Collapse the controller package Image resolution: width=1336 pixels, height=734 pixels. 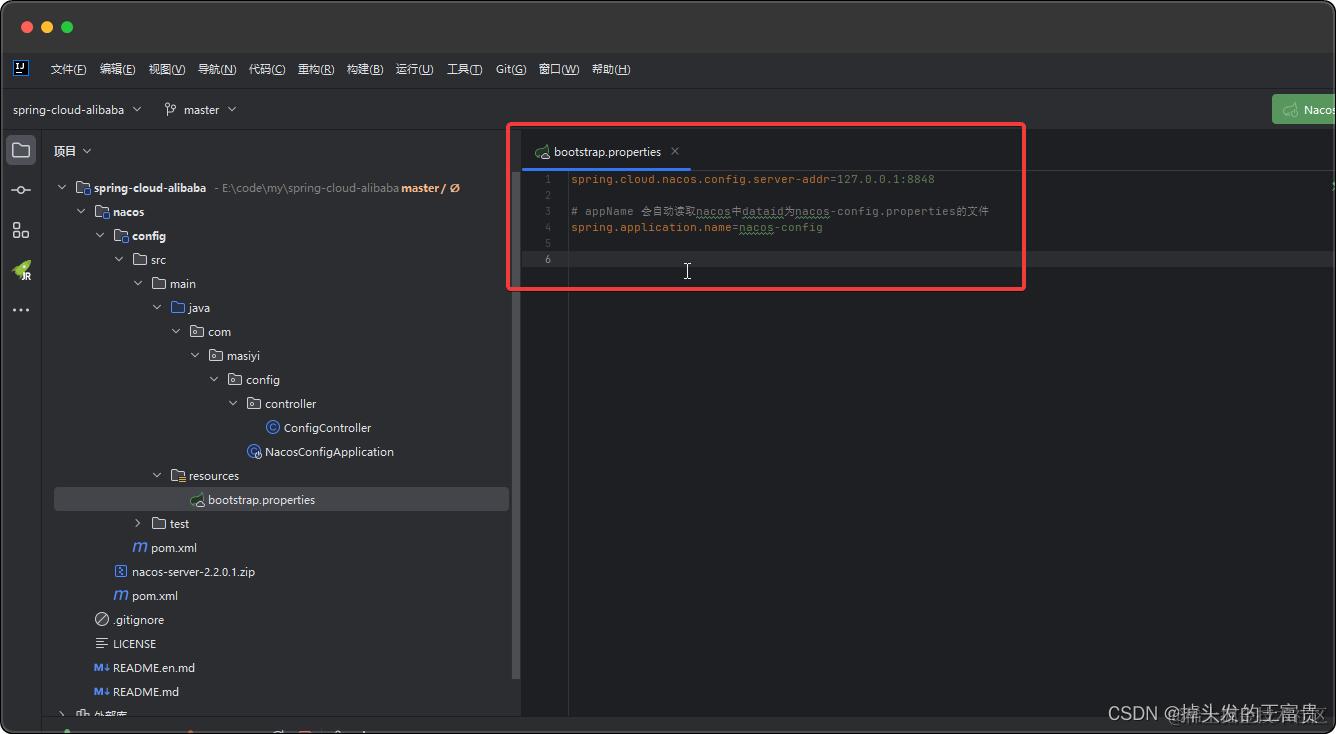pos(233,404)
